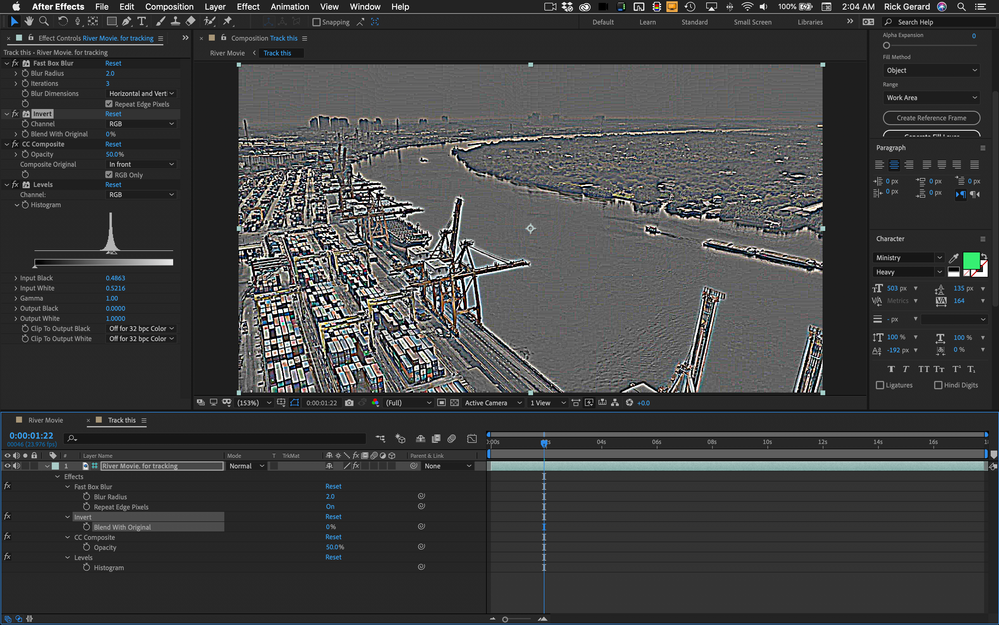Switch to the Learn workspace
Image resolution: width=999 pixels, height=625 pixels.
tap(647, 22)
